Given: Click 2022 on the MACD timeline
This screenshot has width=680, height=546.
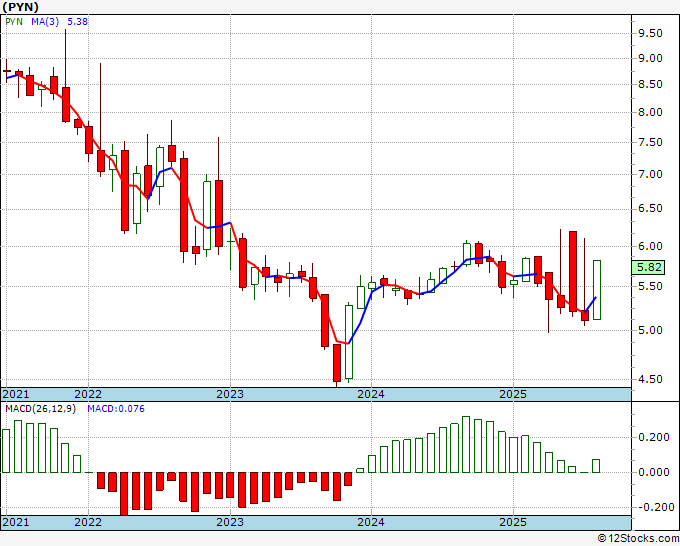Looking at the screenshot, I should tap(88, 522).
